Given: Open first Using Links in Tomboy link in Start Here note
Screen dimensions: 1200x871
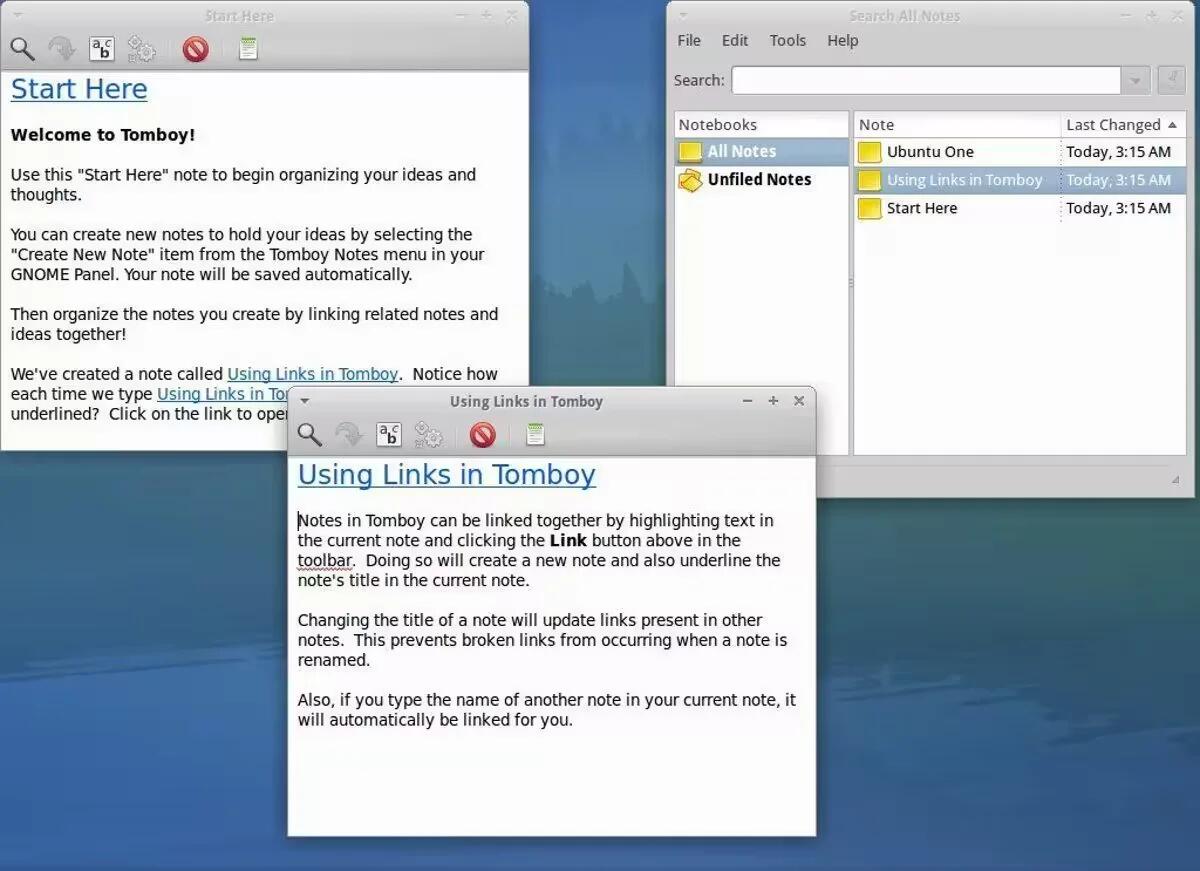Looking at the screenshot, I should tap(313, 374).
